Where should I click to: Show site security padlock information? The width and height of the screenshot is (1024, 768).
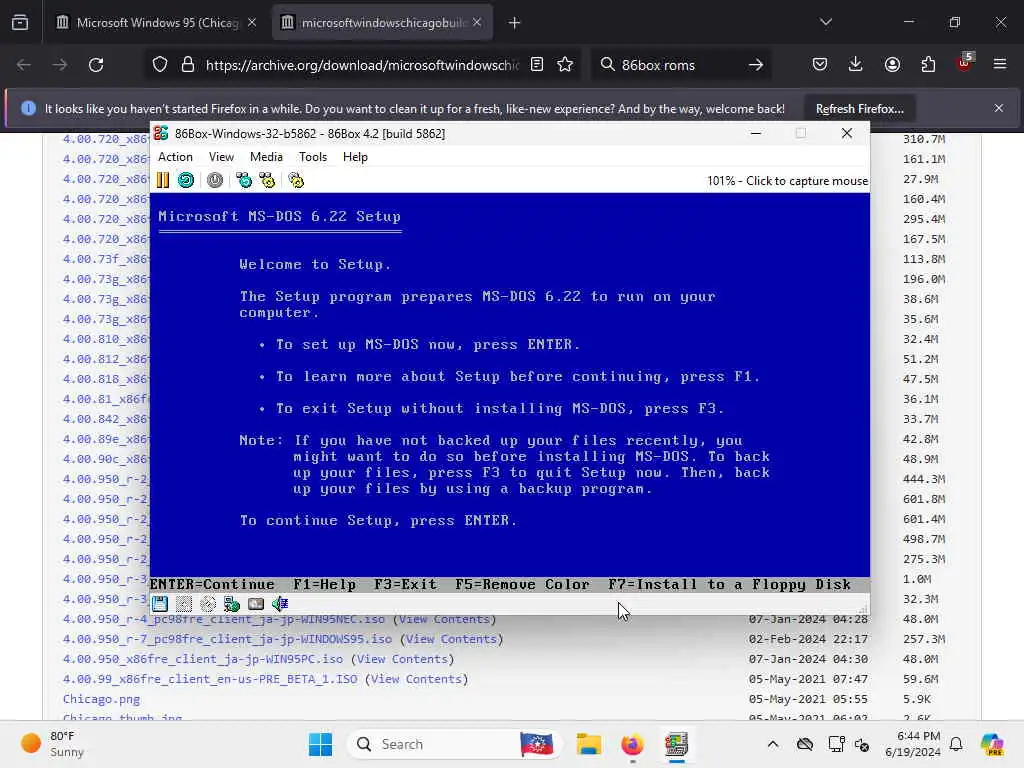point(188,65)
